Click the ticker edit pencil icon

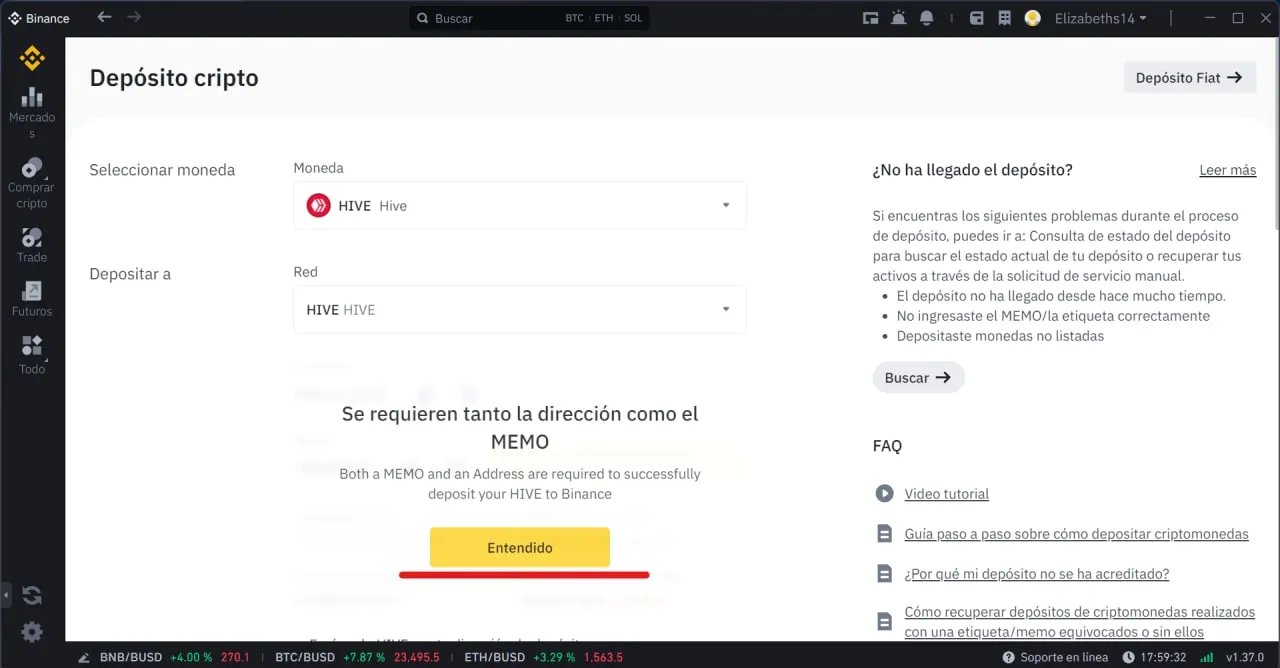point(83,657)
